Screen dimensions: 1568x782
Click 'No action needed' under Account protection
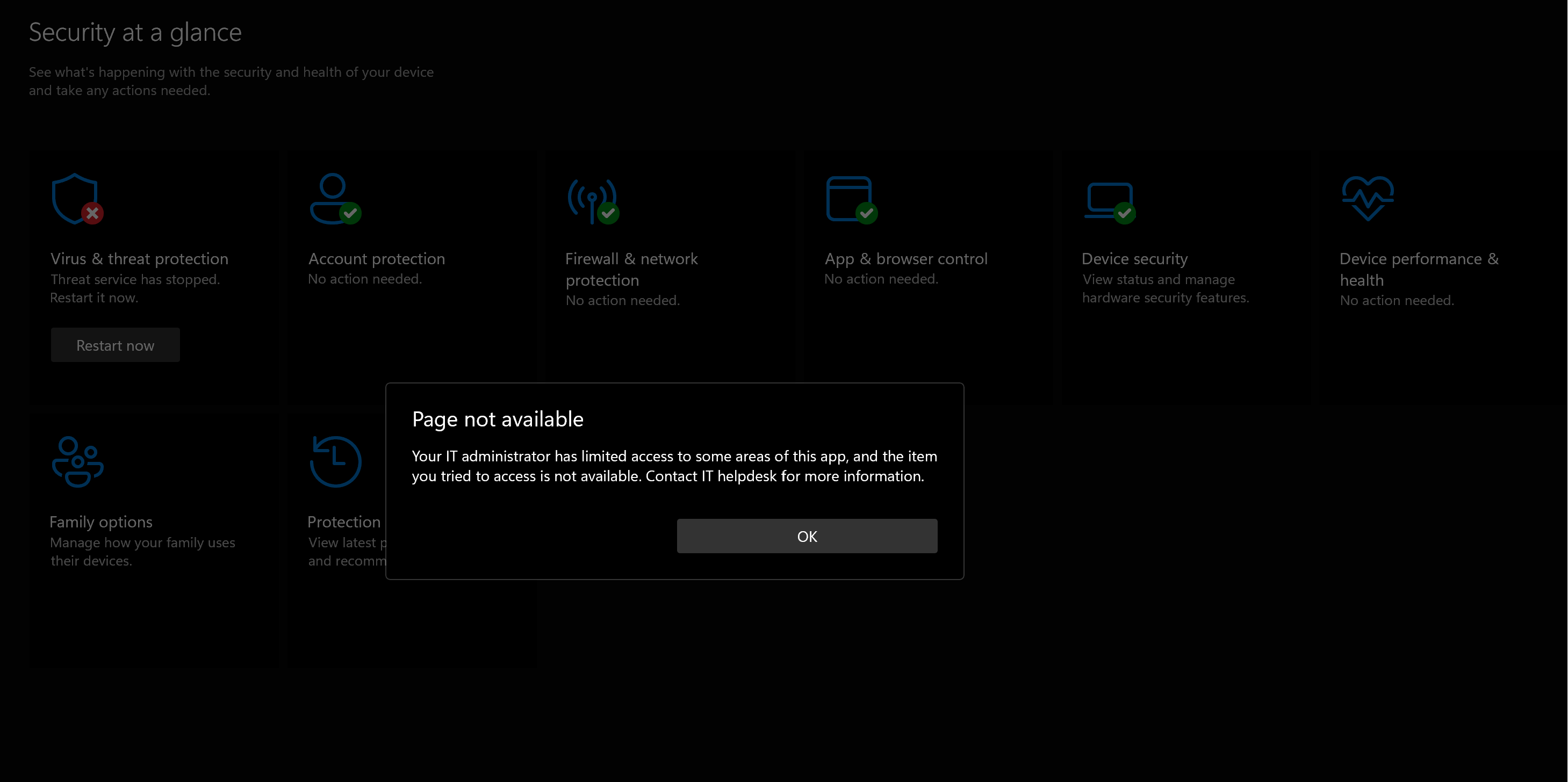click(365, 279)
